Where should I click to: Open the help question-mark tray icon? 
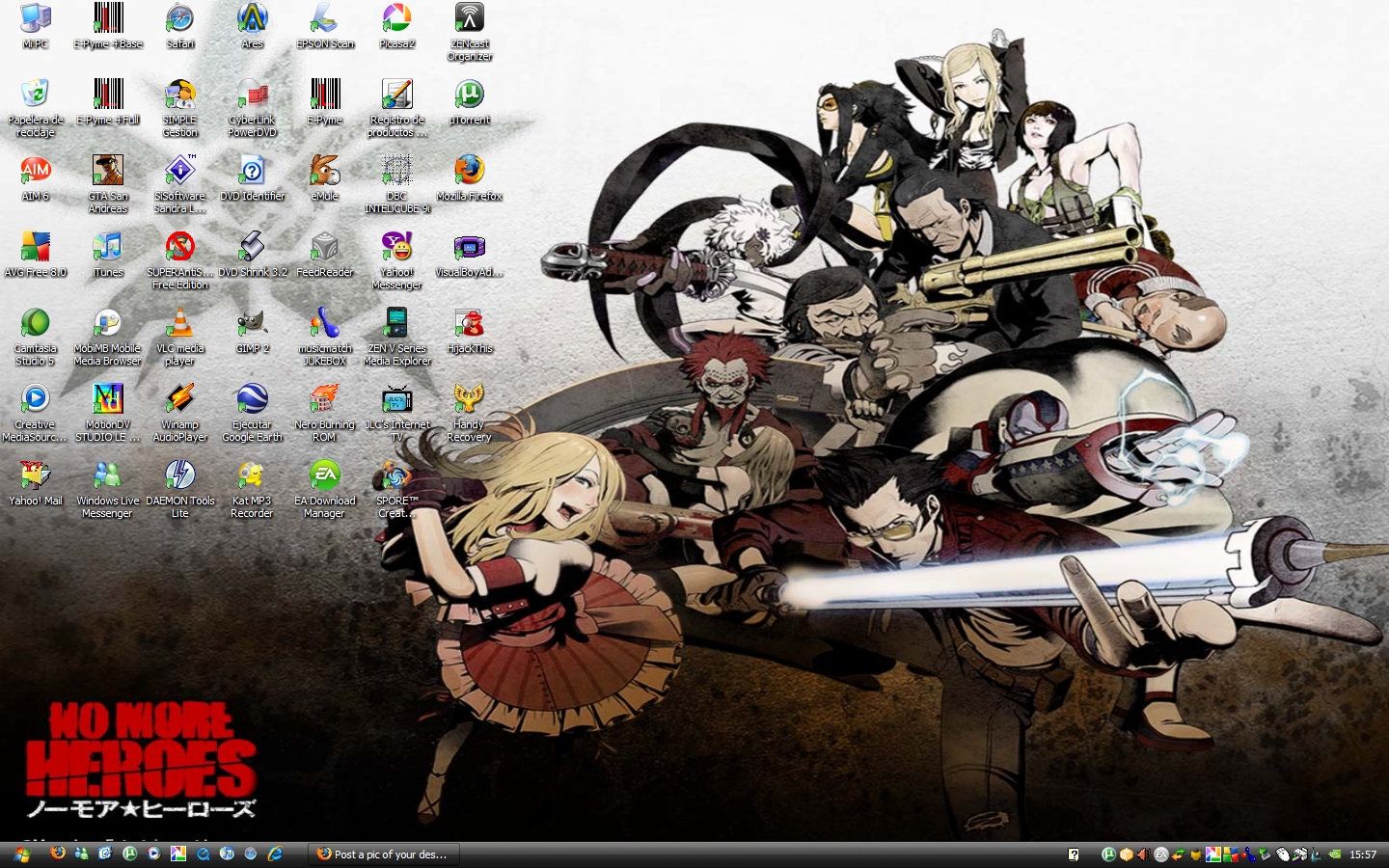tap(1074, 854)
